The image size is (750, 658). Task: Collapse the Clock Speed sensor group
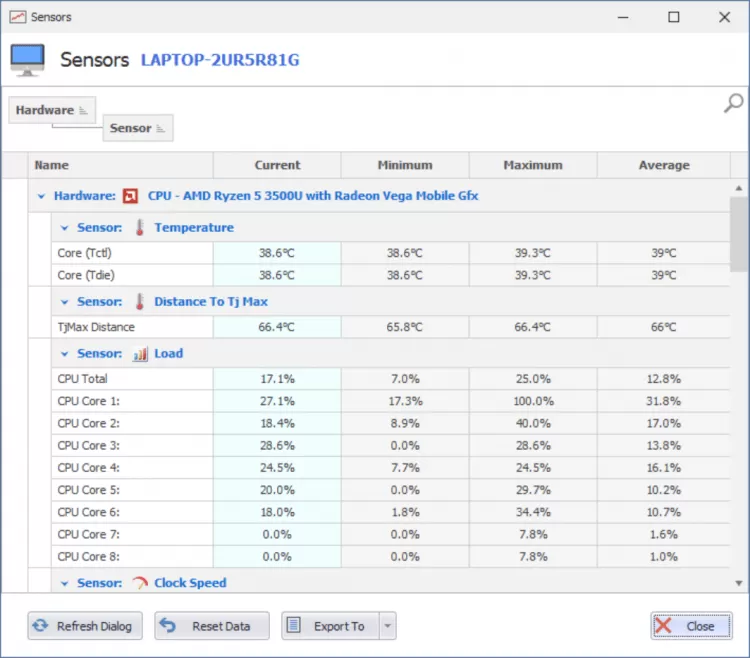65,583
